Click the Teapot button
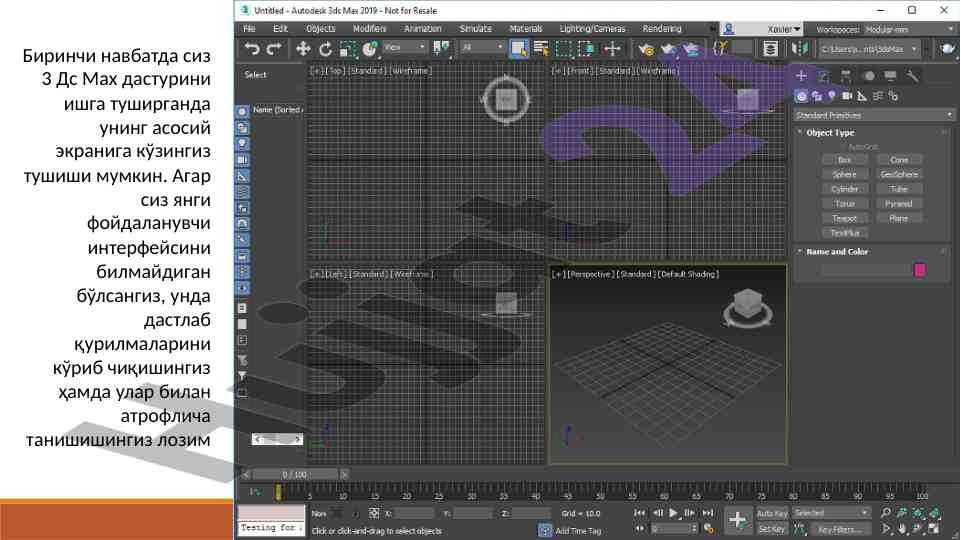The image size is (961, 540). pyautogui.click(x=845, y=219)
